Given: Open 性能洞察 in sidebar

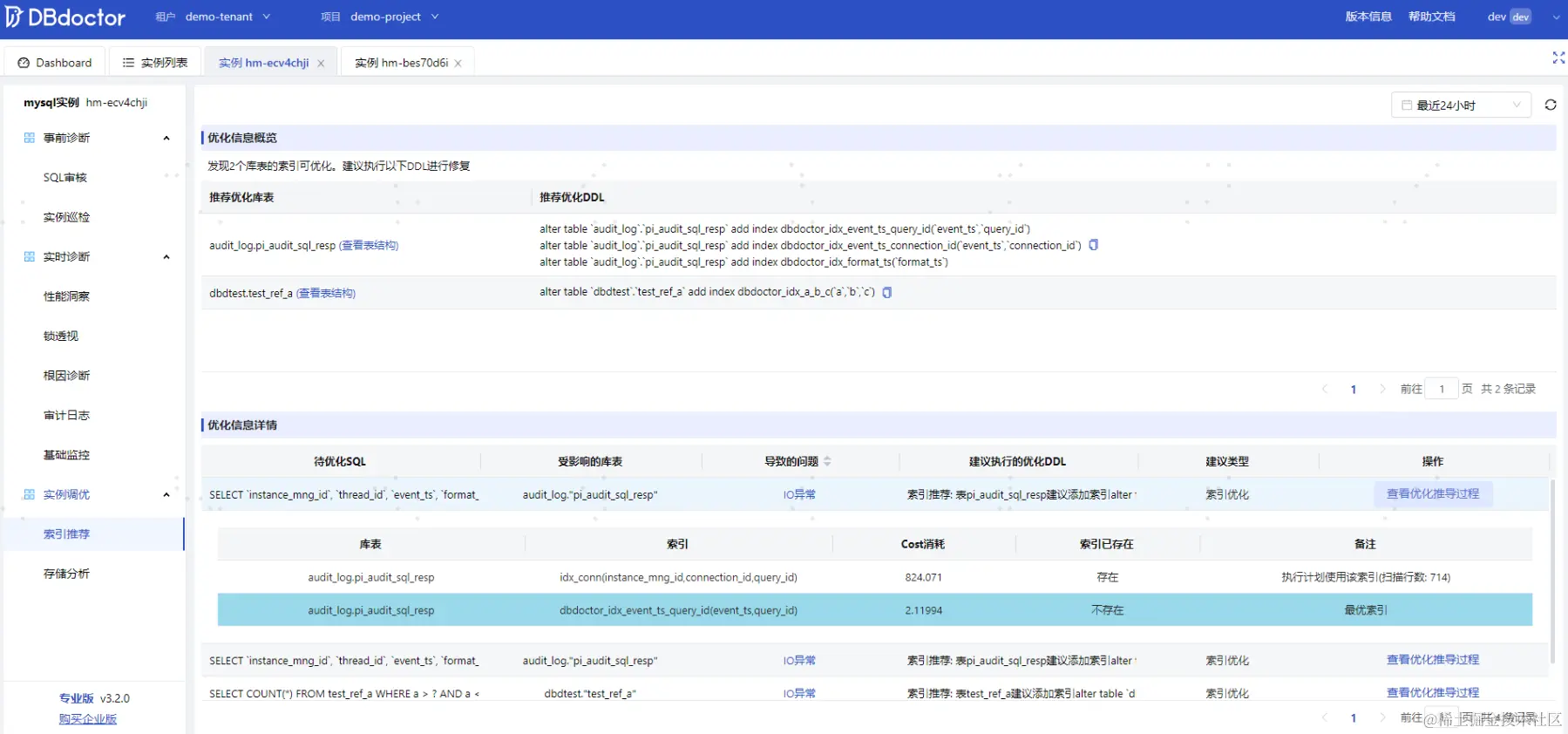Looking at the screenshot, I should pos(66,296).
